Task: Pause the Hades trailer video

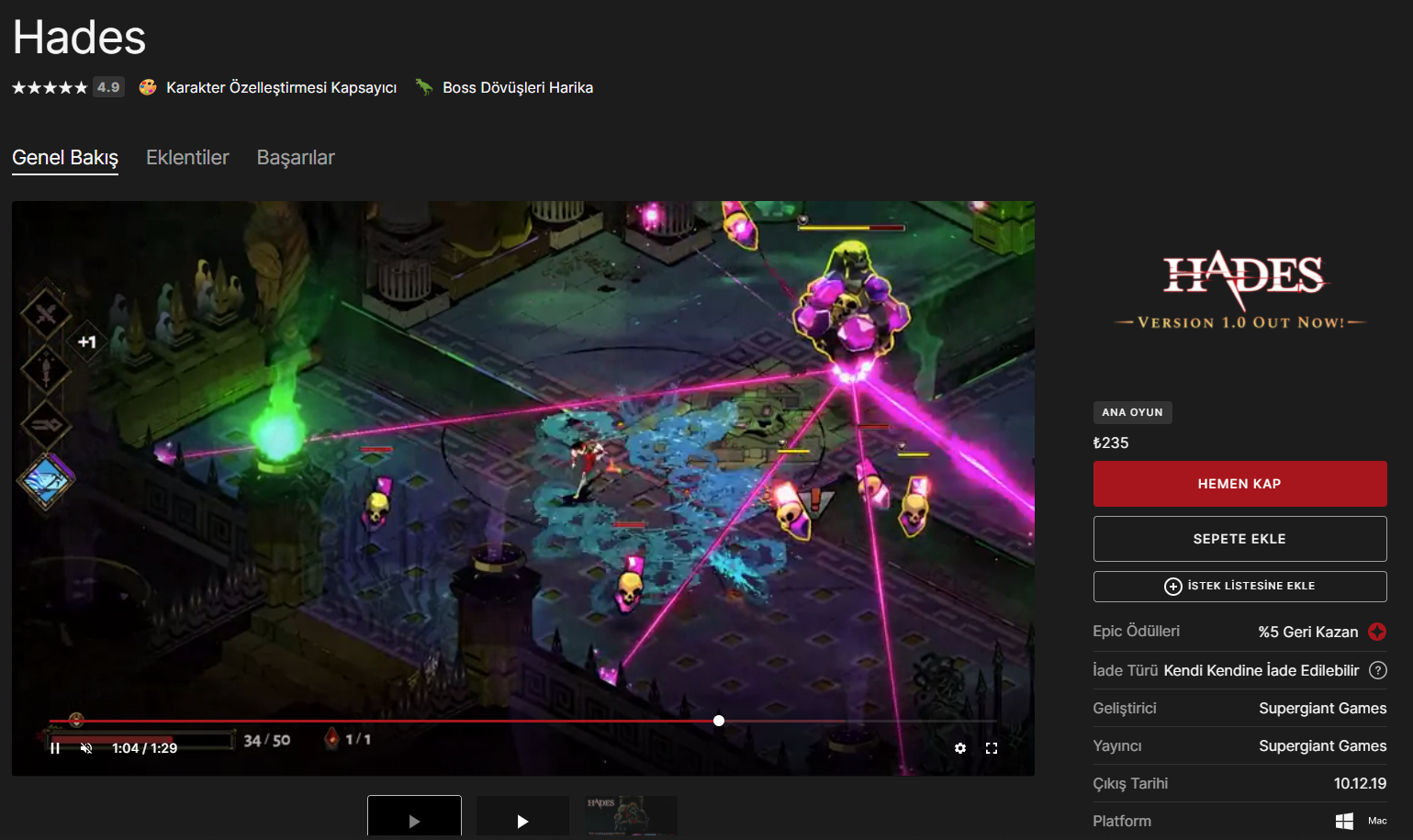Action: point(55,748)
